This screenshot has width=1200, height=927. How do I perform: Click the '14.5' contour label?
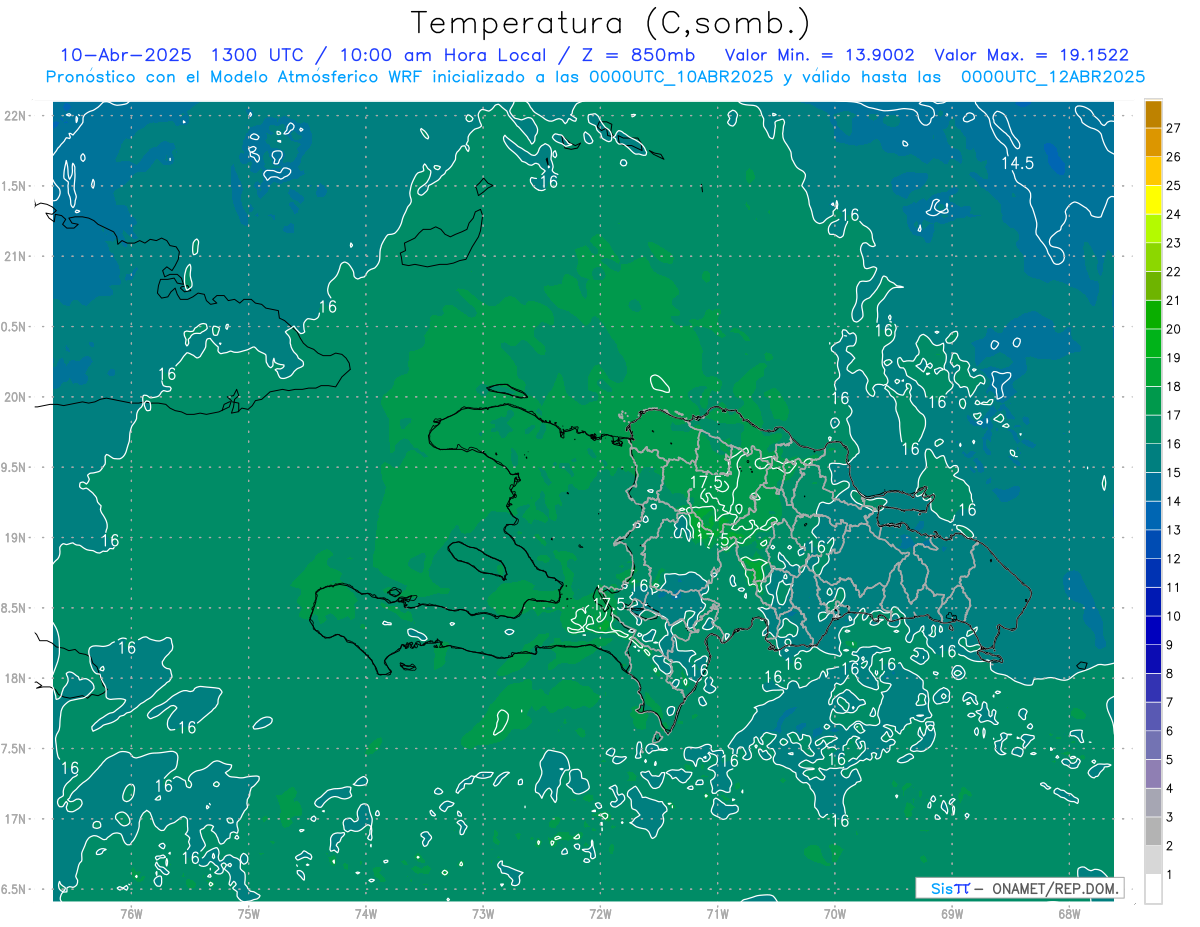[1018, 163]
